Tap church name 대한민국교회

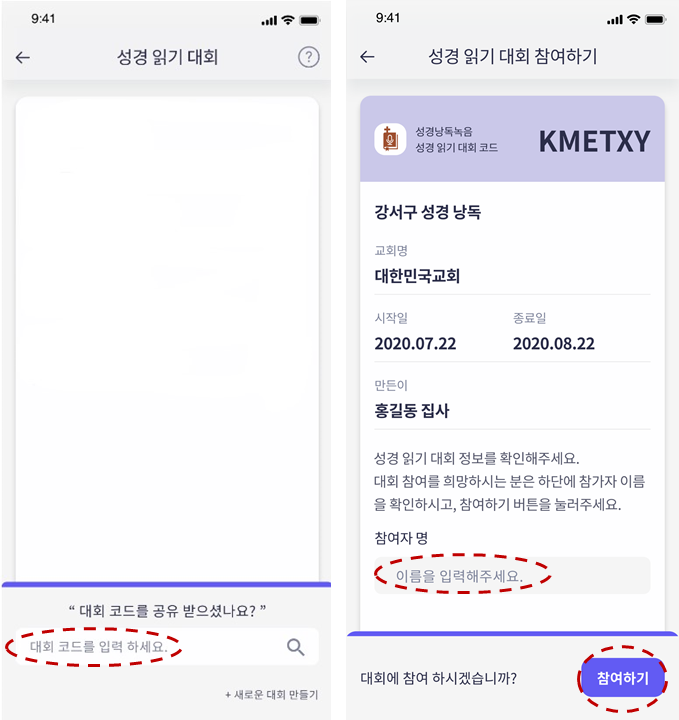(417, 276)
